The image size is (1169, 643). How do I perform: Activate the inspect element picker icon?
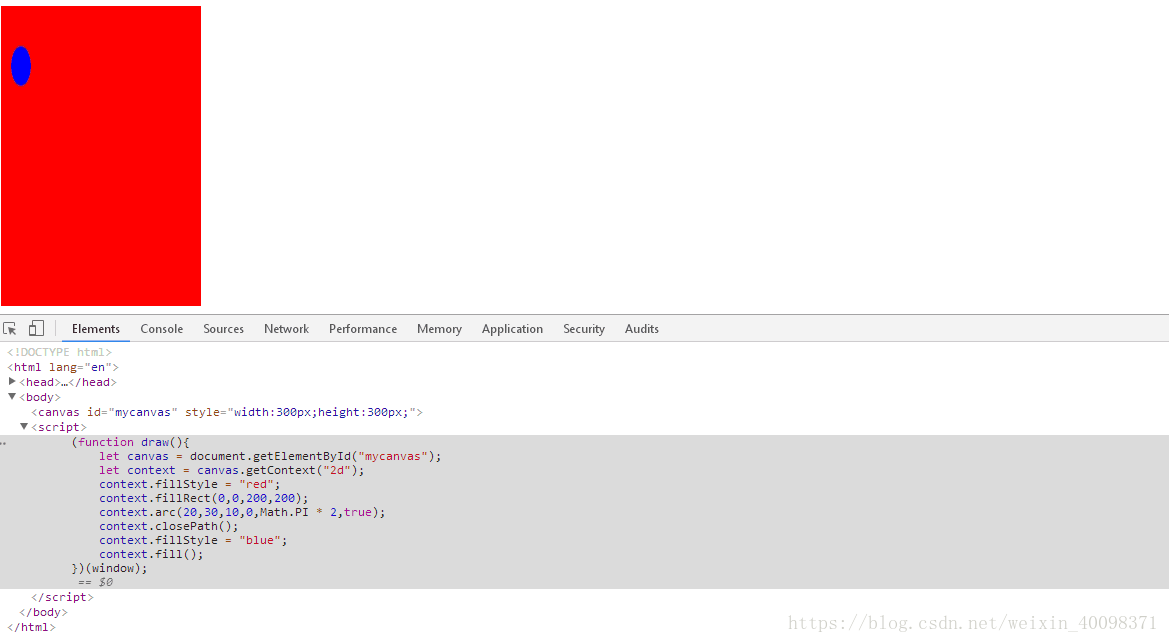[x=10, y=328]
